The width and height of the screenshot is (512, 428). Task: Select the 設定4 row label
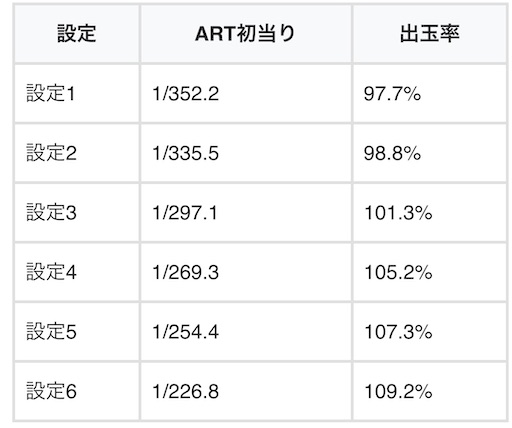[51, 272]
